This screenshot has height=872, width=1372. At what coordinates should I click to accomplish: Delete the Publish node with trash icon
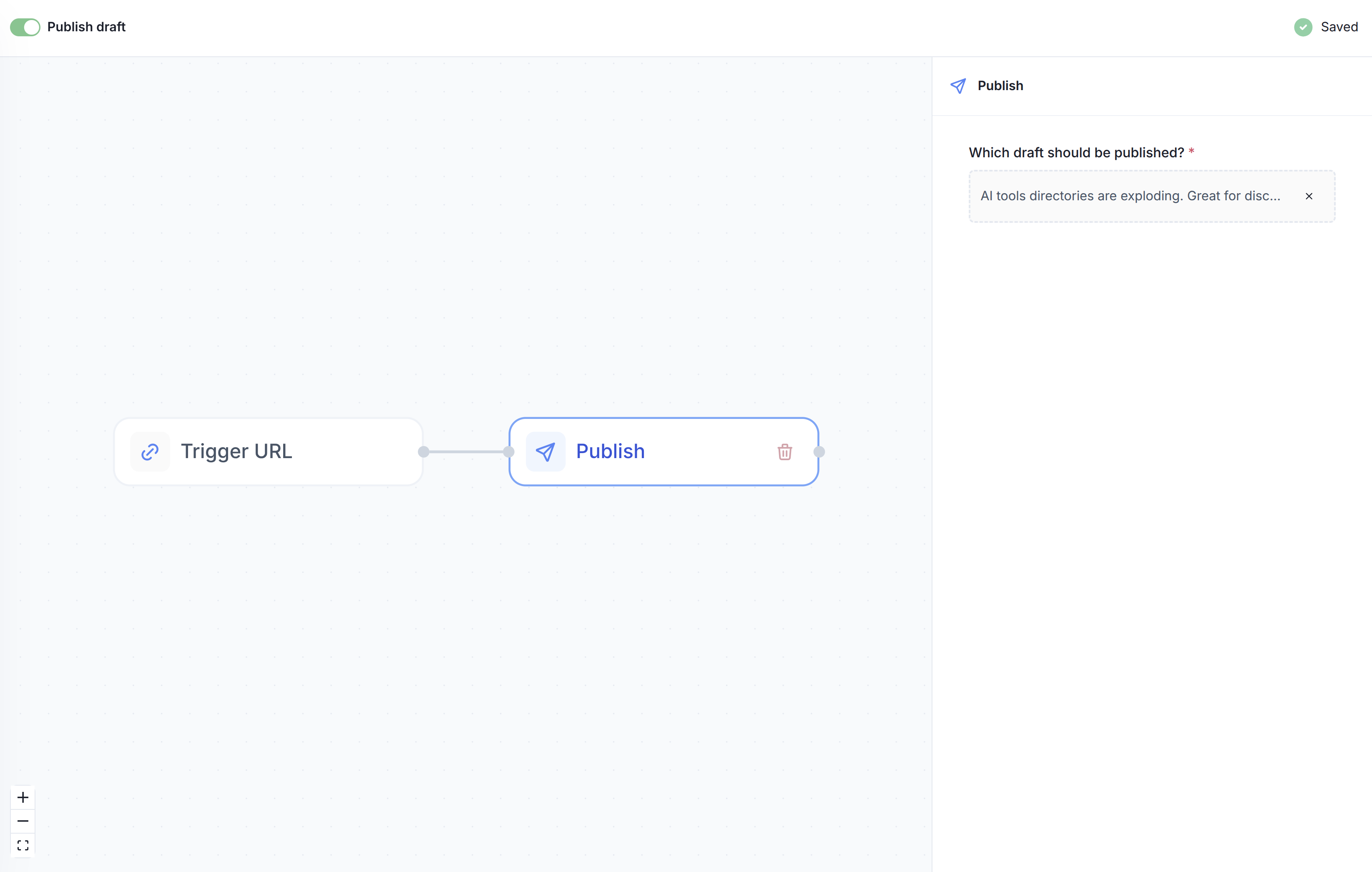pos(784,452)
